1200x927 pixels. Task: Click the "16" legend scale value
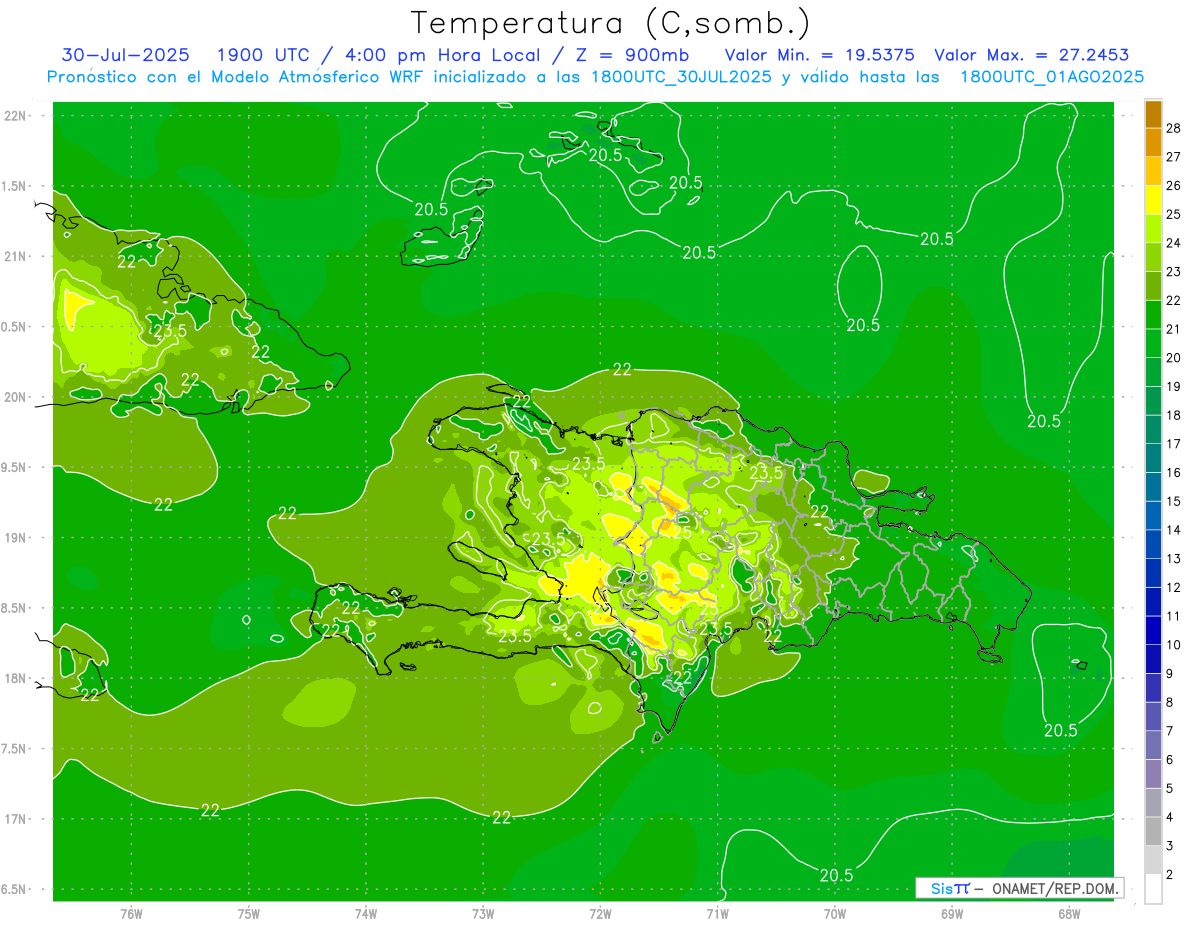[1174, 473]
